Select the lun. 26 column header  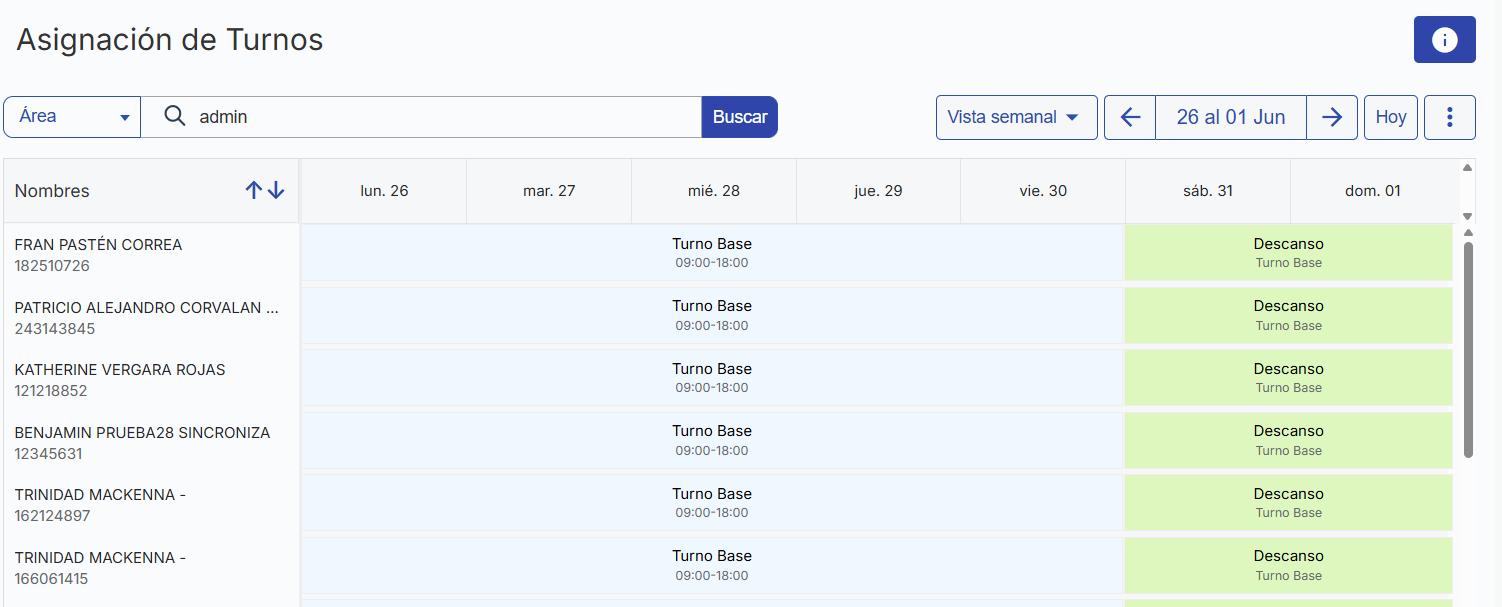tap(384, 191)
